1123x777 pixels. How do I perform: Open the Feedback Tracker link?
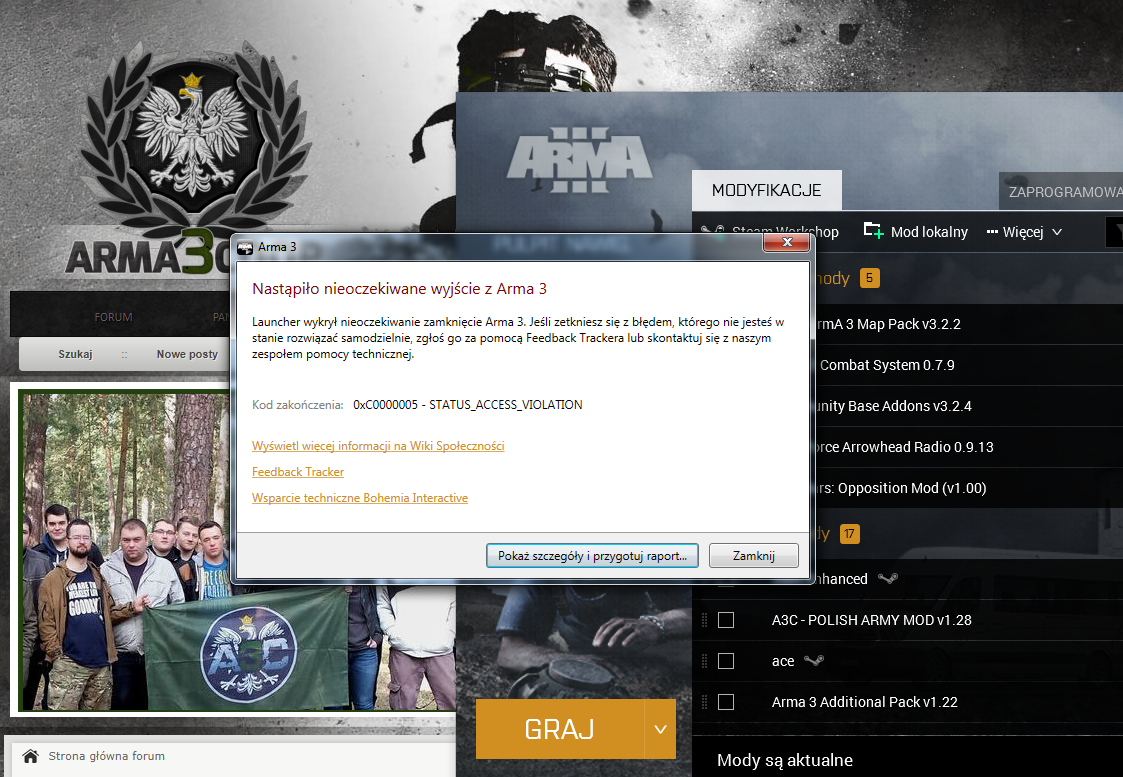(298, 472)
